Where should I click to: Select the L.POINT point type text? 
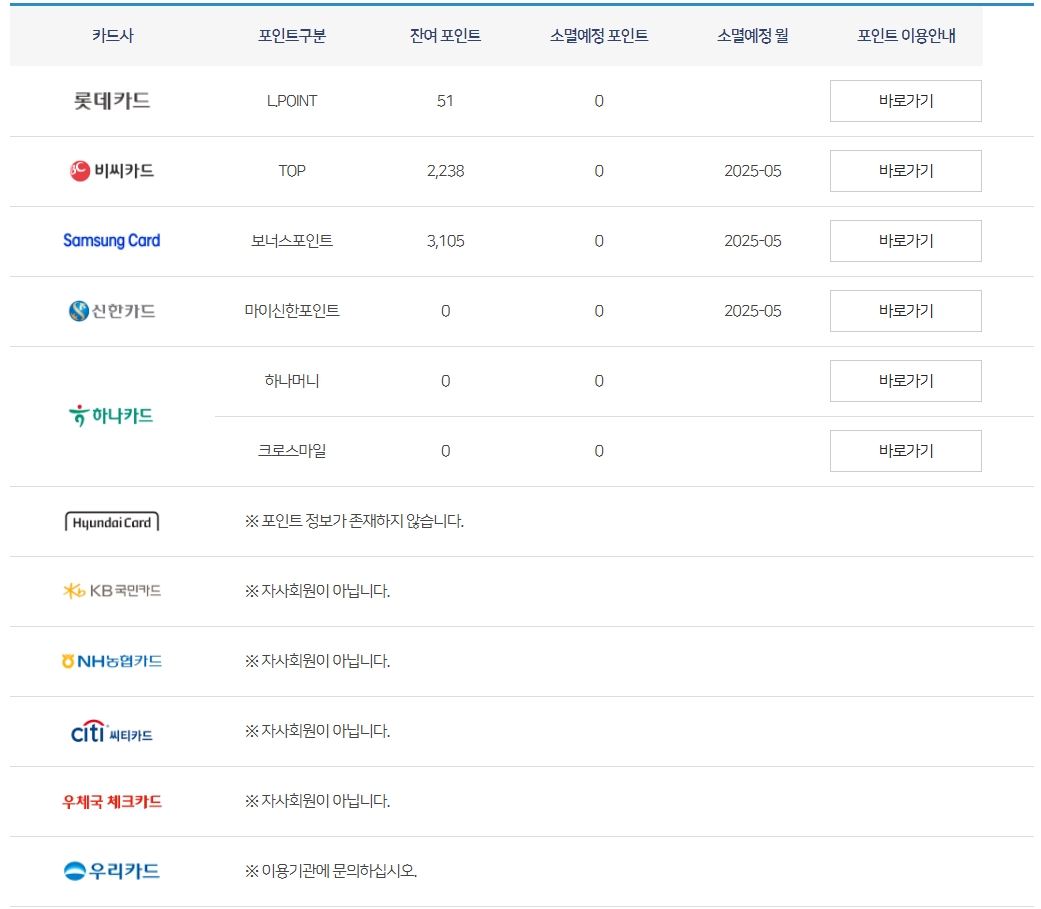[292, 101]
